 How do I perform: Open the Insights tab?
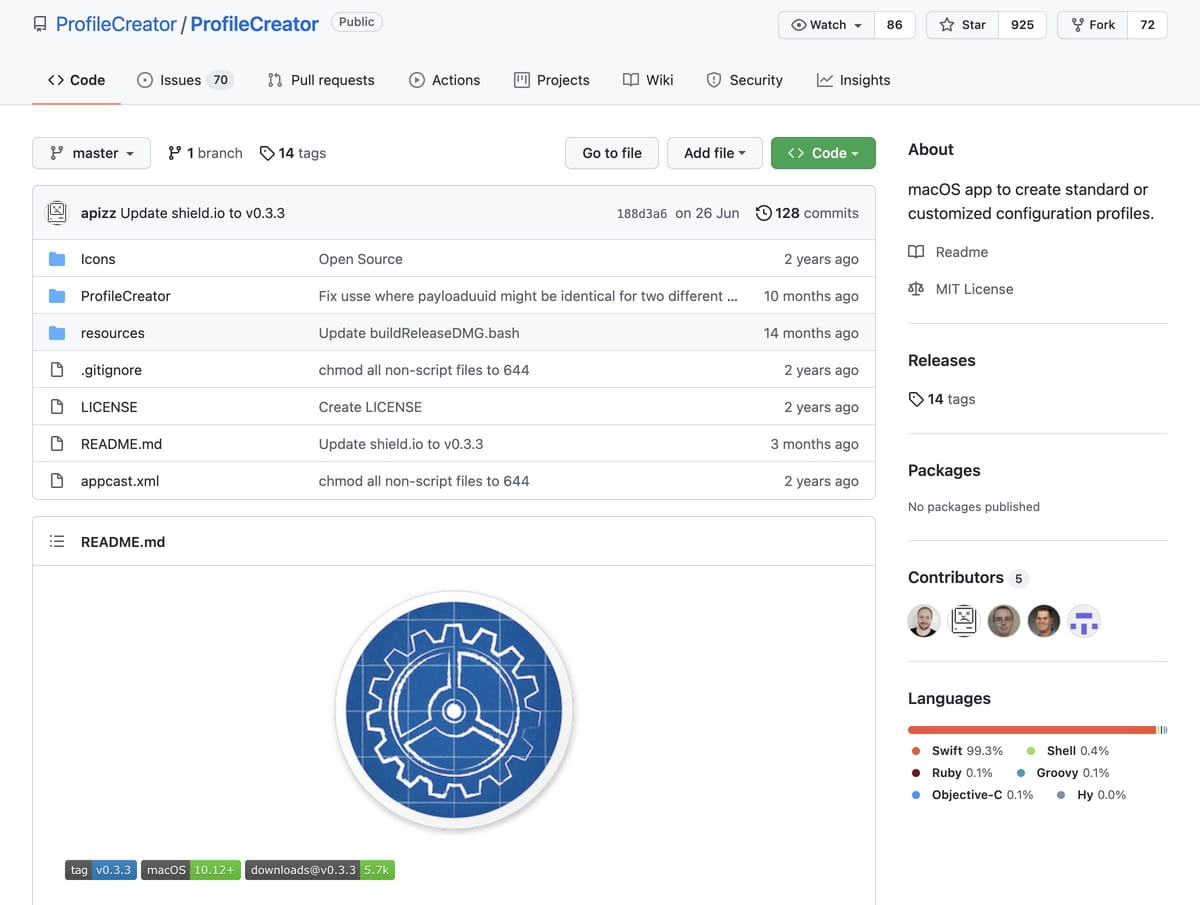click(853, 80)
